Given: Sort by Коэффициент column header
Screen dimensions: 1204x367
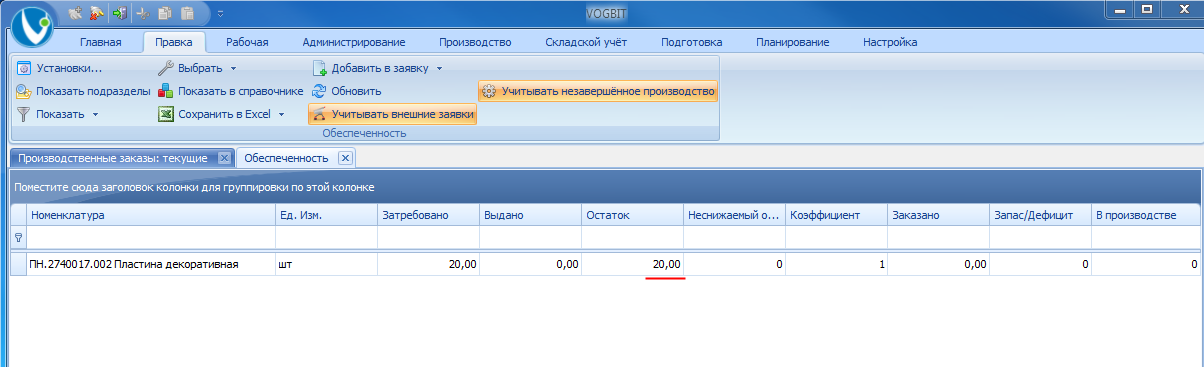Looking at the screenshot, I should click(836, 215).
